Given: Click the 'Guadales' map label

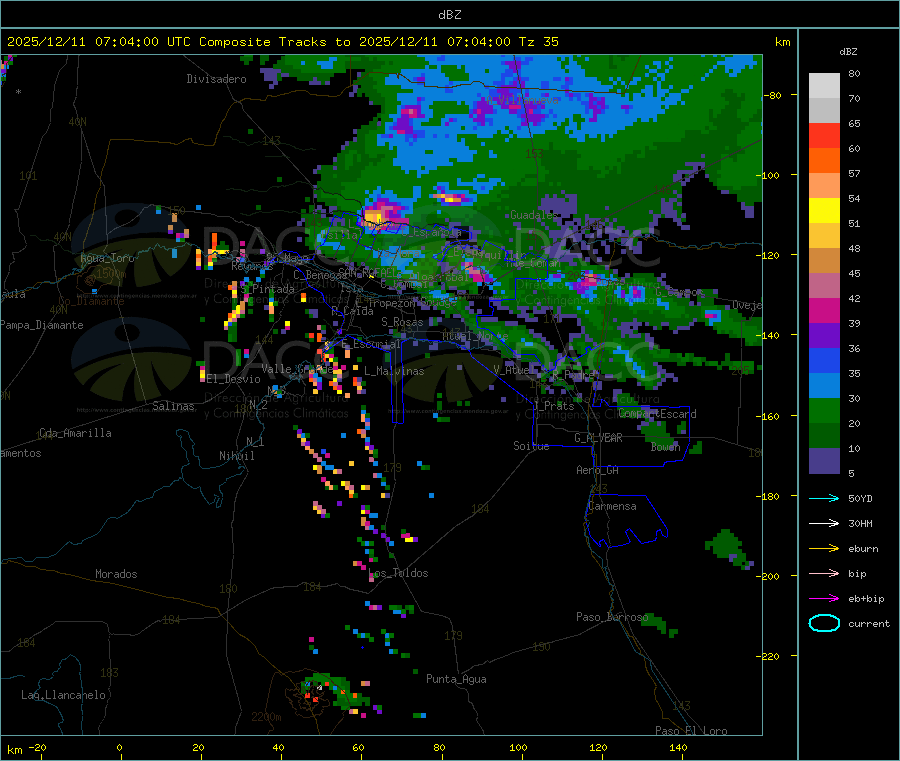Looking at the screenshot, I should click(534, 215).
